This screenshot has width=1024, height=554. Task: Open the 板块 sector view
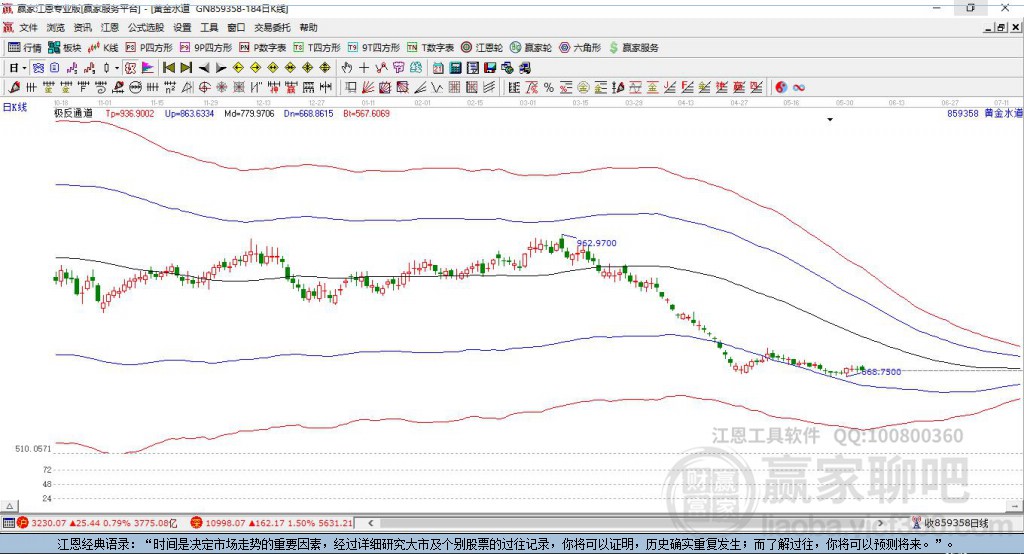click(x=64, y=48)
